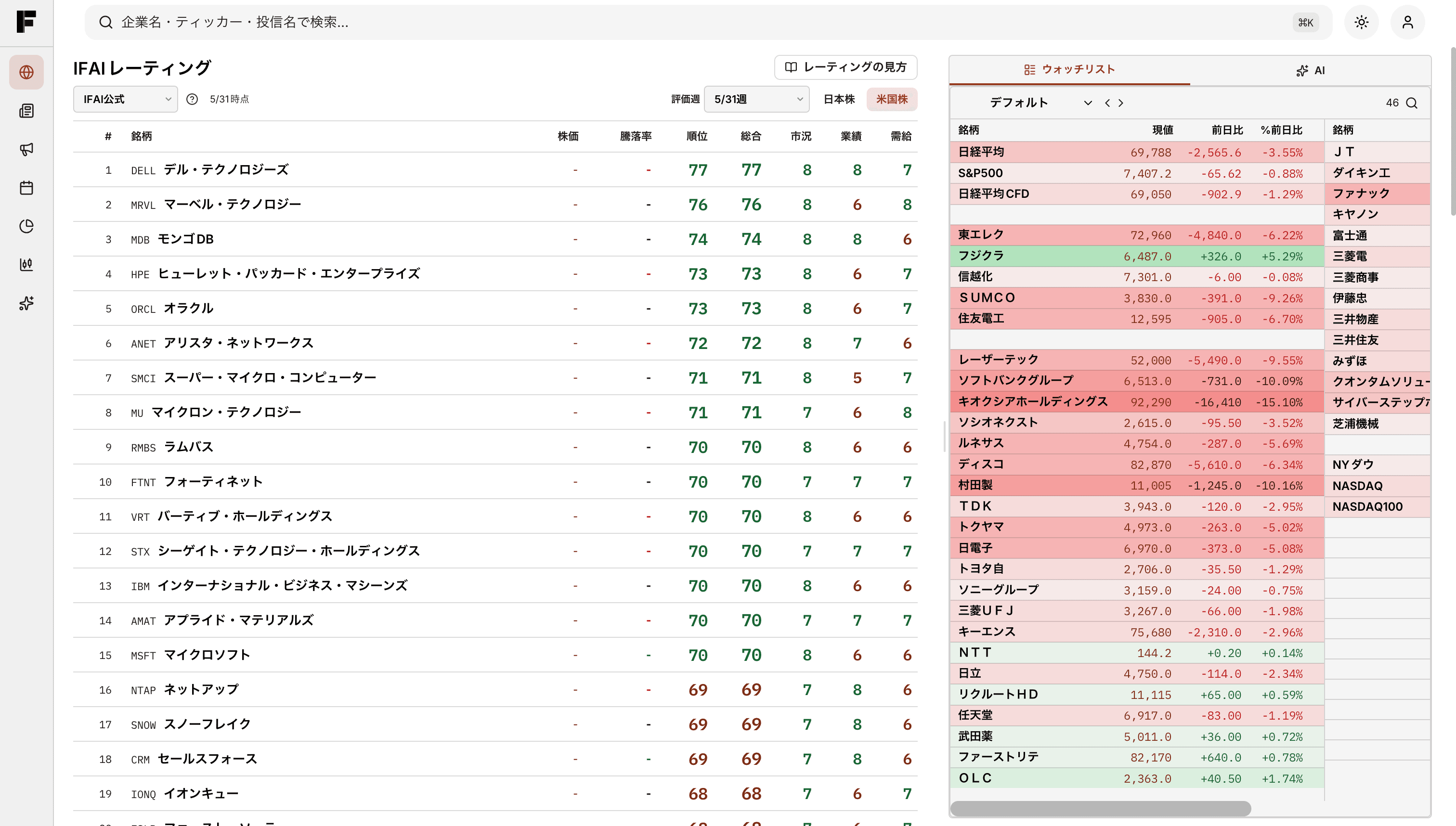Open マーベル・テクノロジー row
The height and width of the screenshot is (826, 1456).
coord(495,204)
